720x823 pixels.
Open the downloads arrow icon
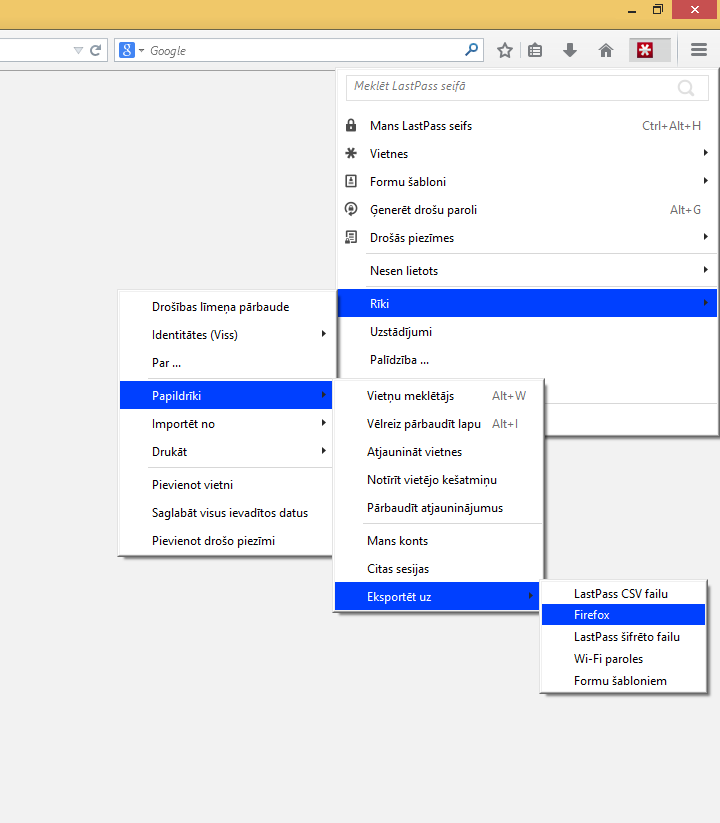pos(570,50)
